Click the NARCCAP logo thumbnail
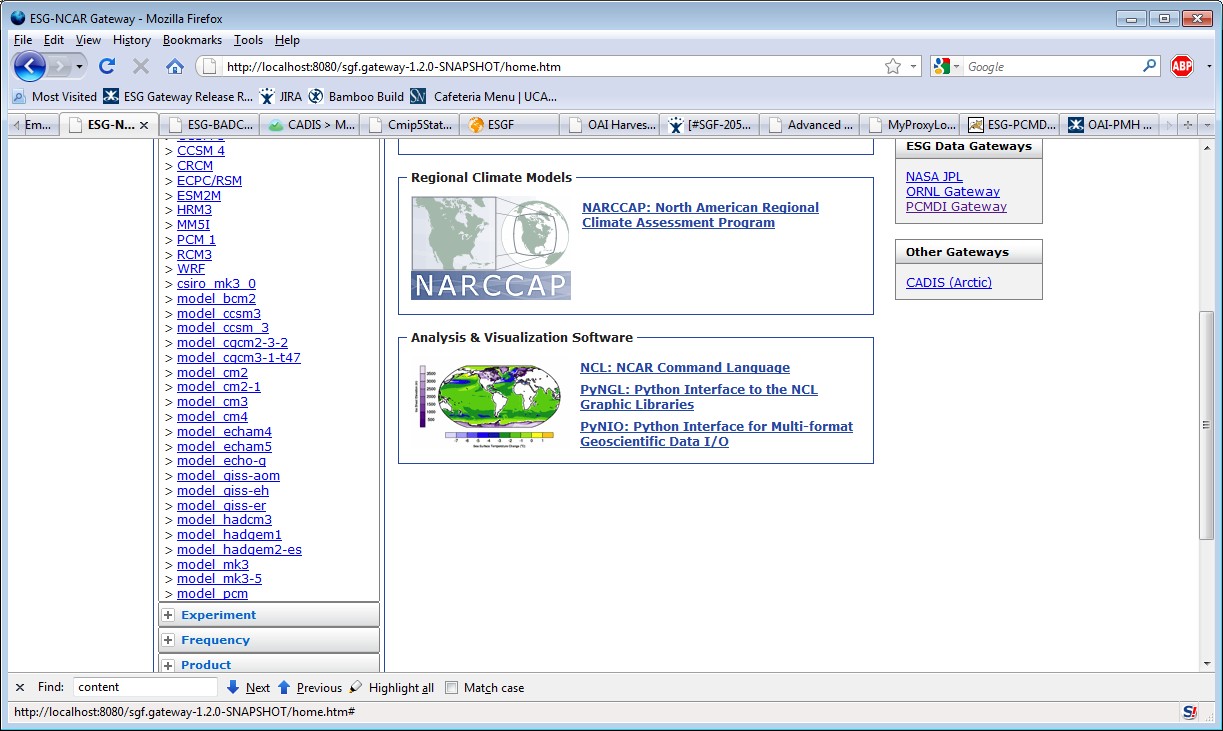The height and width of the screenshot is (731, 1223). point(490,247)
